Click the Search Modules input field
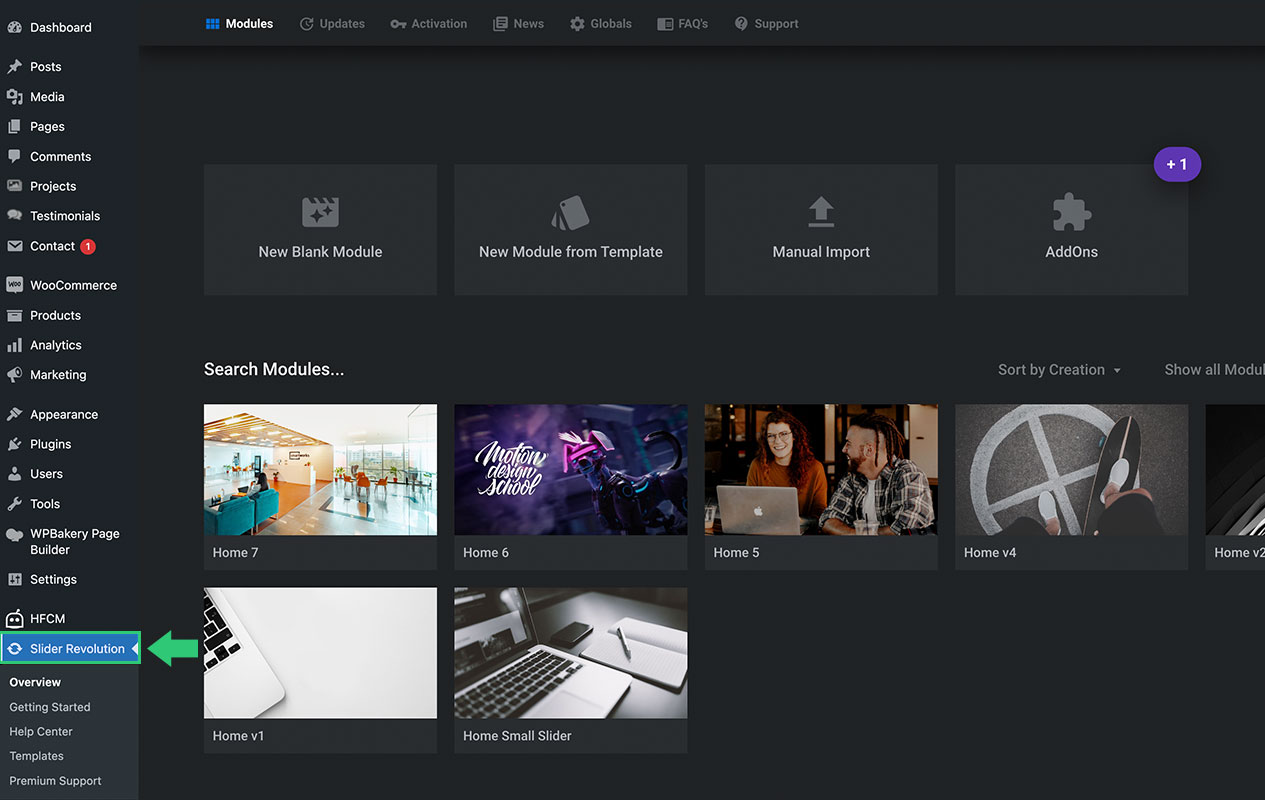 click(x=274, y=370)
